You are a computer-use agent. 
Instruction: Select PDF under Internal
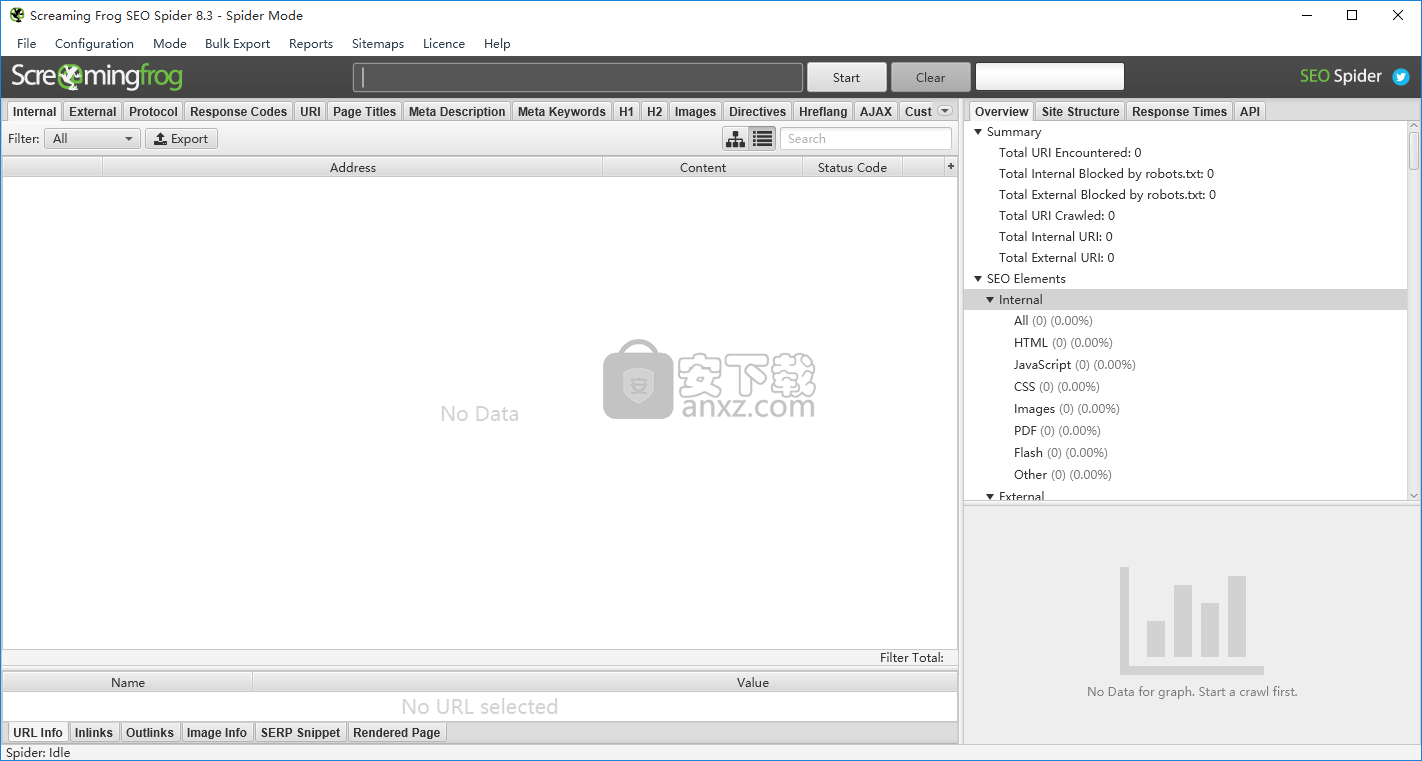coord(1057,431)
